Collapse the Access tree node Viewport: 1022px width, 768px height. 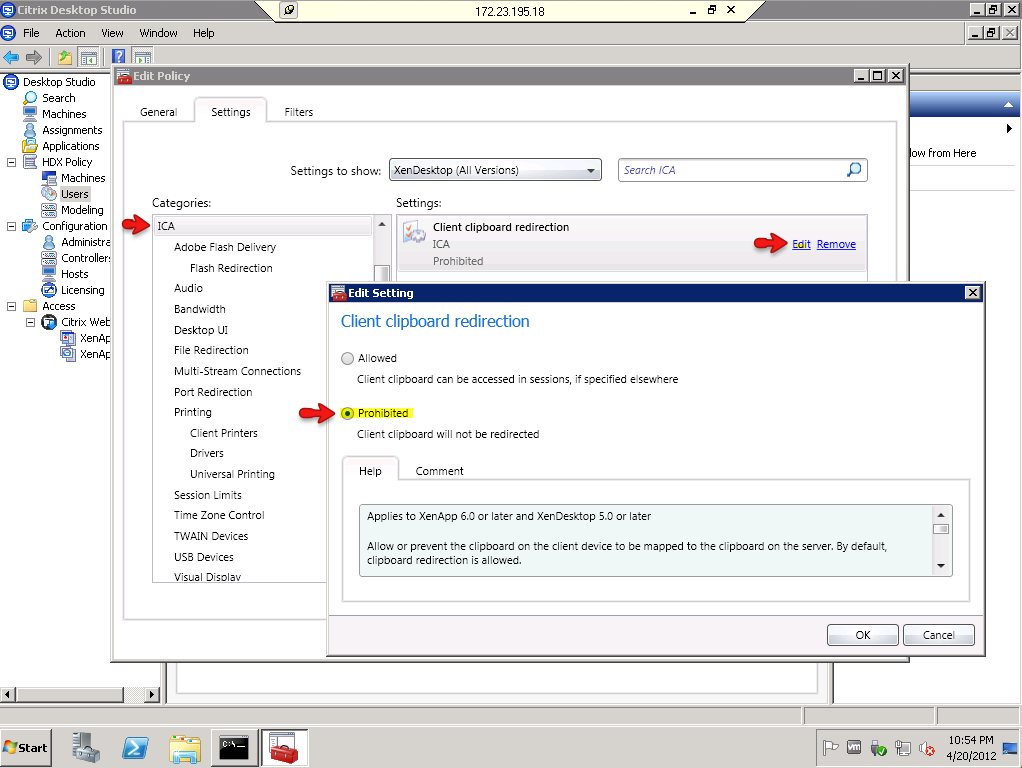click(x=11, y=306)
